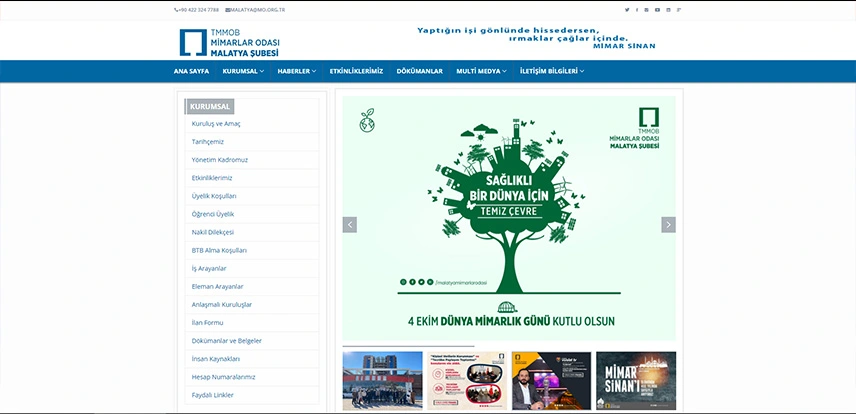Click the Twitter icon in top bar
The image size is (856, 414).
tap(627, 9)
